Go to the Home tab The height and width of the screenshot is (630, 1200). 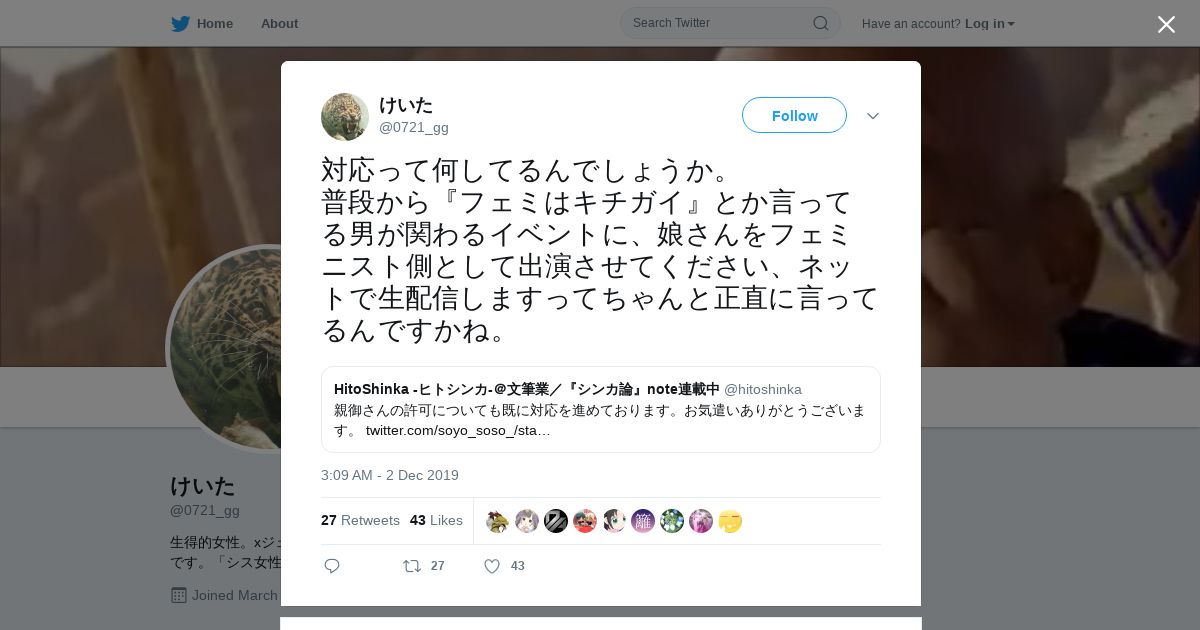coord(214,23)
